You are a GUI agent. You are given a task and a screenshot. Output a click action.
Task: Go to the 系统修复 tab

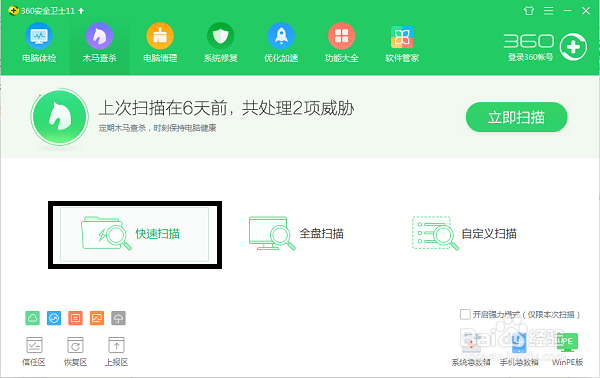(220, 42)
